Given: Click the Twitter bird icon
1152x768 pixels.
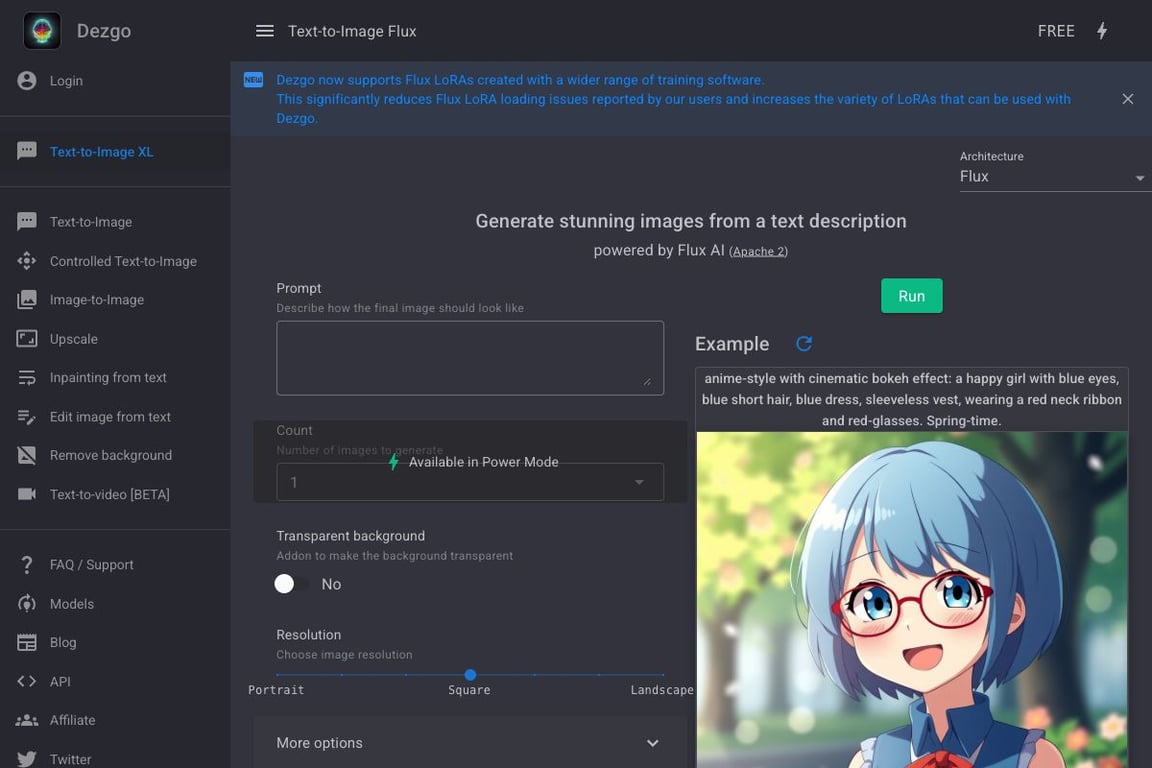Looking at the screenshot, I should [27, 759].
